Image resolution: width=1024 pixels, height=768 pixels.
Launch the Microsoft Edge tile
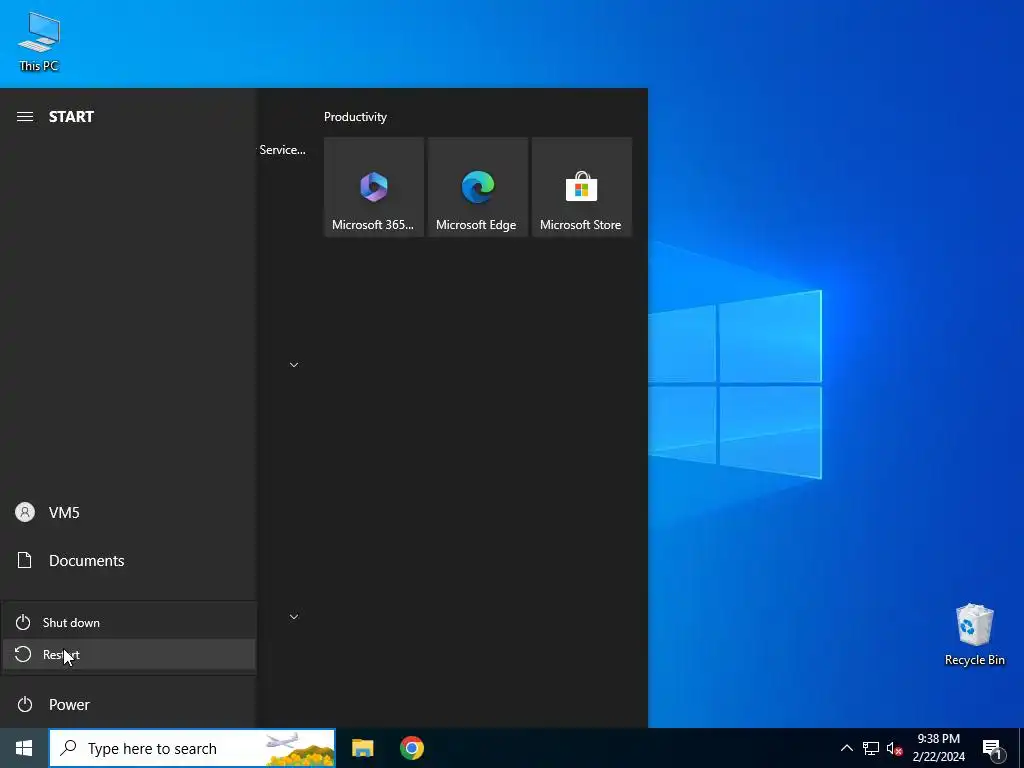(x=477, y=187)
